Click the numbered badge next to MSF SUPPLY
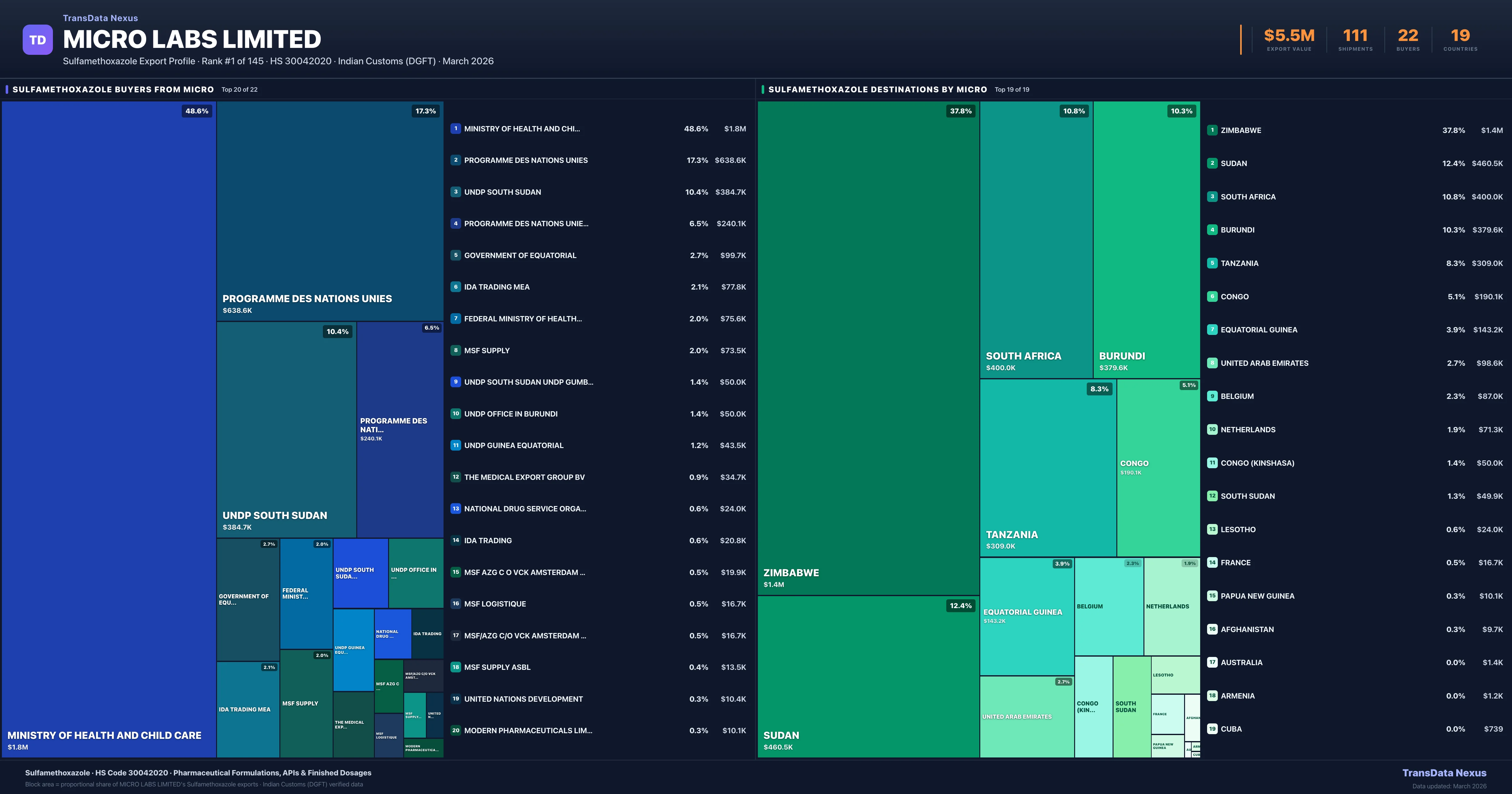1512x794 pixels. 455,350
